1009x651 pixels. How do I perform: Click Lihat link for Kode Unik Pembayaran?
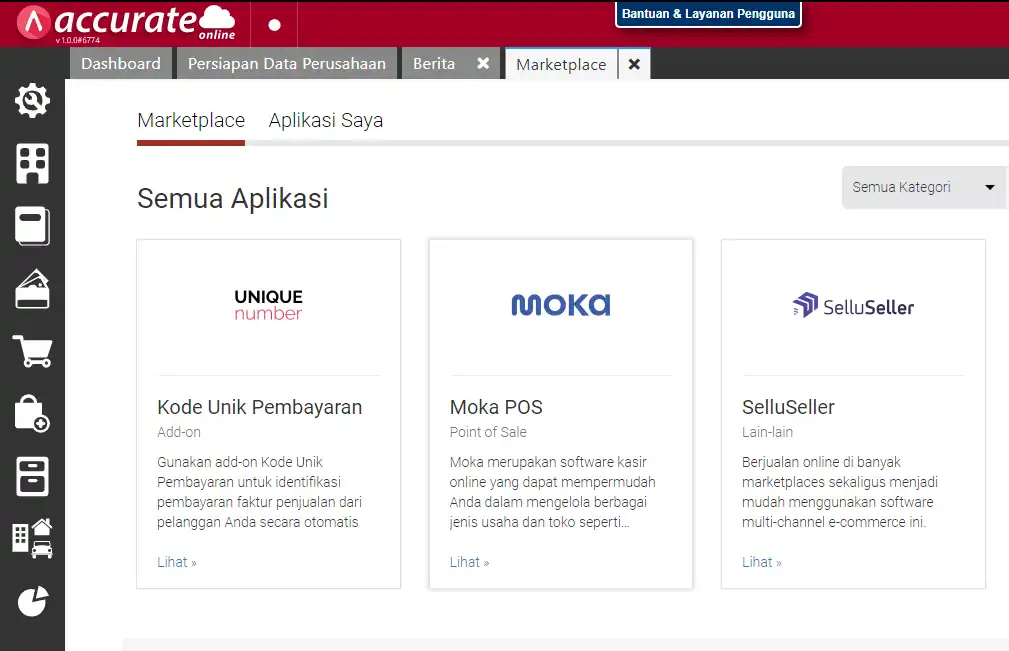[x=177, y=562]
